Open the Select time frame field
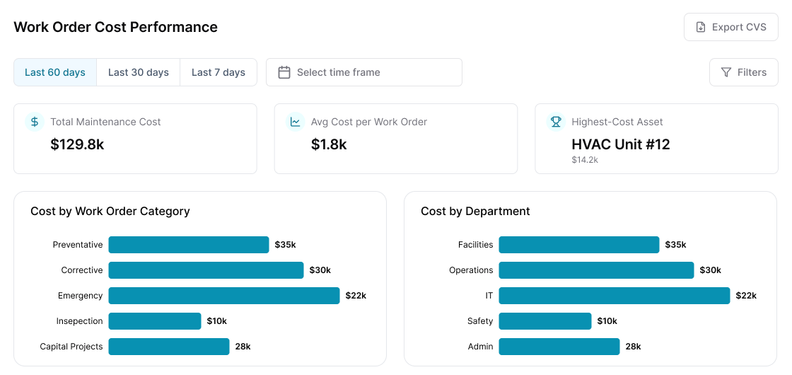This screenshot has height=375, width=792. (364, 72)
